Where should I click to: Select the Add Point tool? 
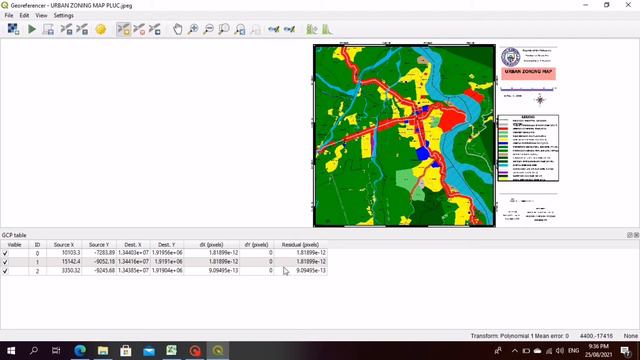click(123, 29)
